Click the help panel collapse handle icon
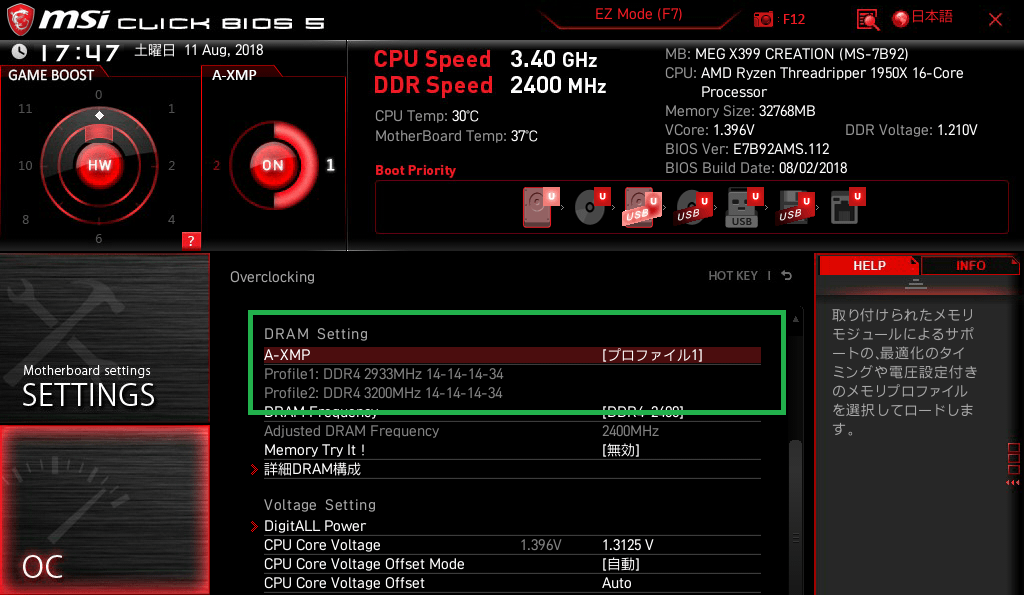This screenshot has height=595, width=1024. pyautogui.click(x=916, y=283)
